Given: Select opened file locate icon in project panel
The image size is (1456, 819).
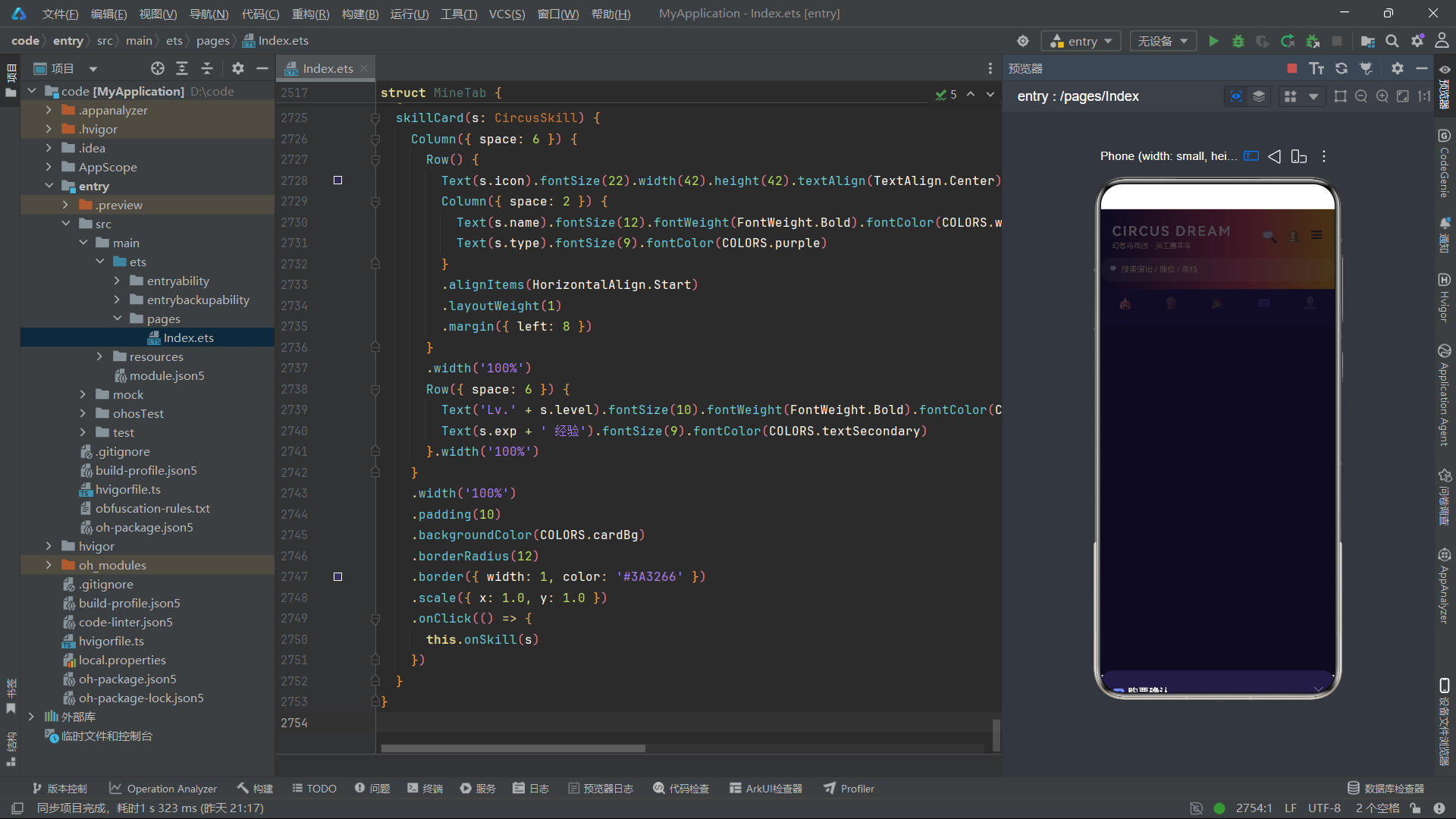Looking at the screenshot, I should point(158,68).
